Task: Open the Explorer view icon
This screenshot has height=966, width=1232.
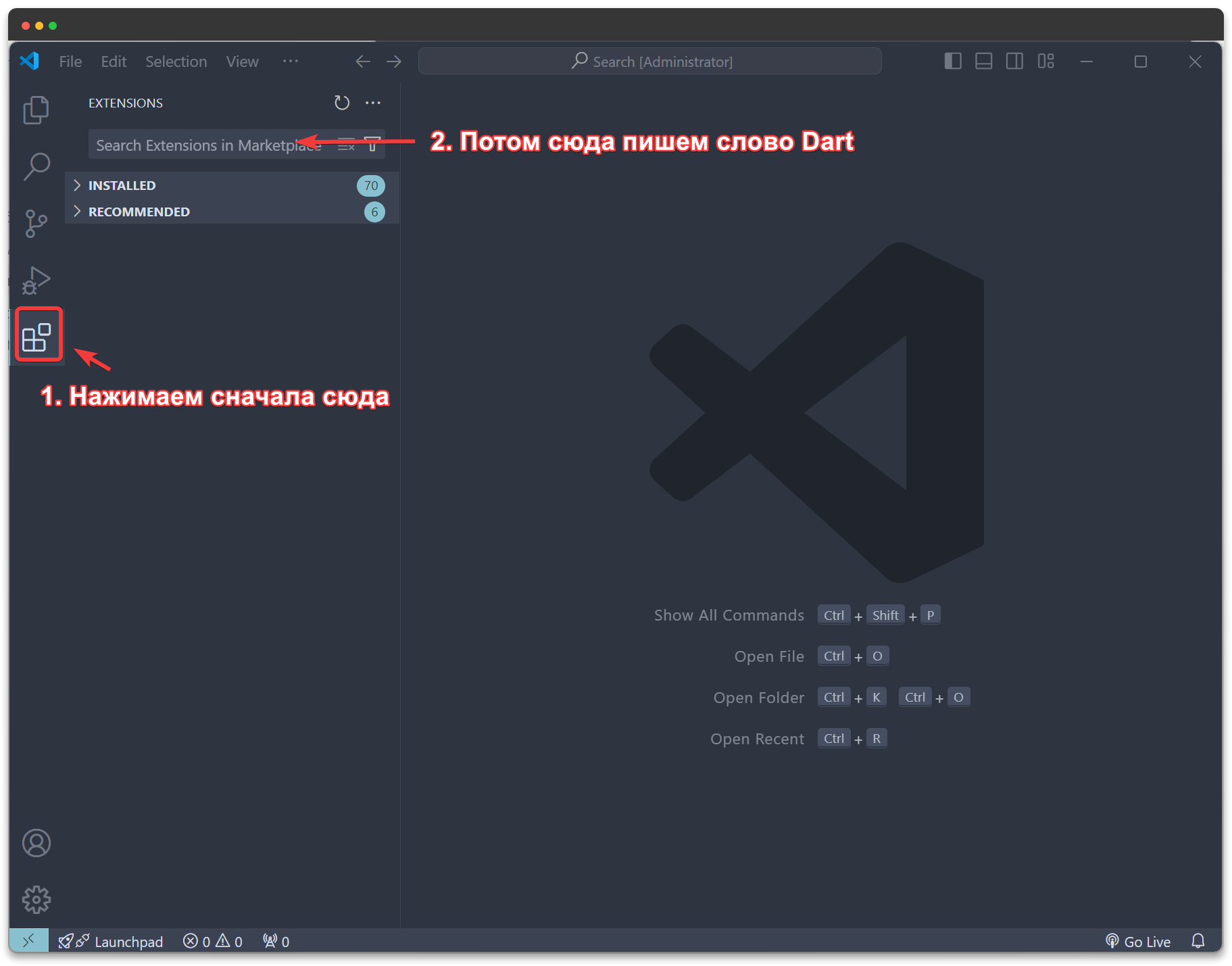Action: click(x=36, y=110)
